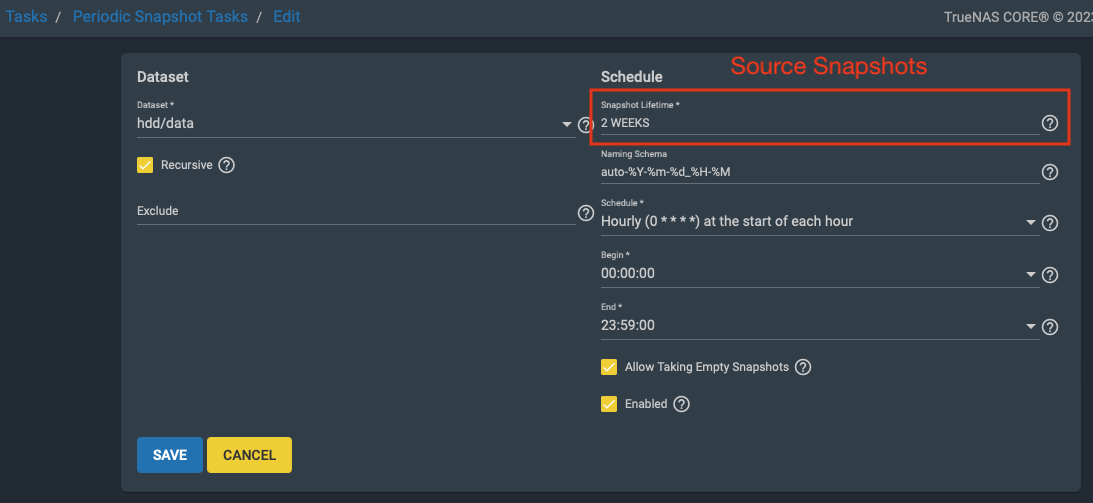Open the Schedule Hourly dropdown

click(x=1031, y=222)
